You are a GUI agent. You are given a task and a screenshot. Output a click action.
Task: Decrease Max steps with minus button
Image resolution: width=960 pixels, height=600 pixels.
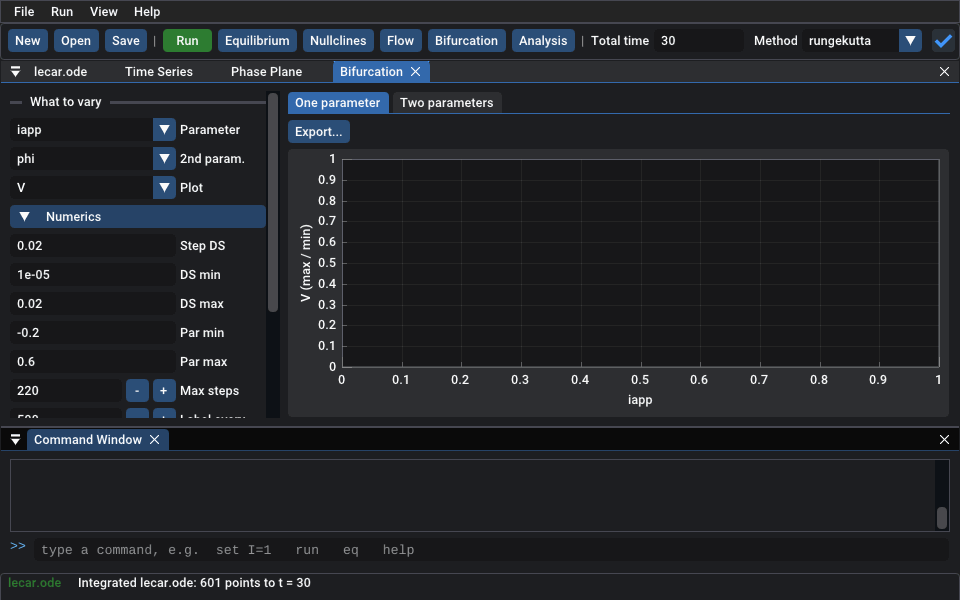(x=137, y=391)
